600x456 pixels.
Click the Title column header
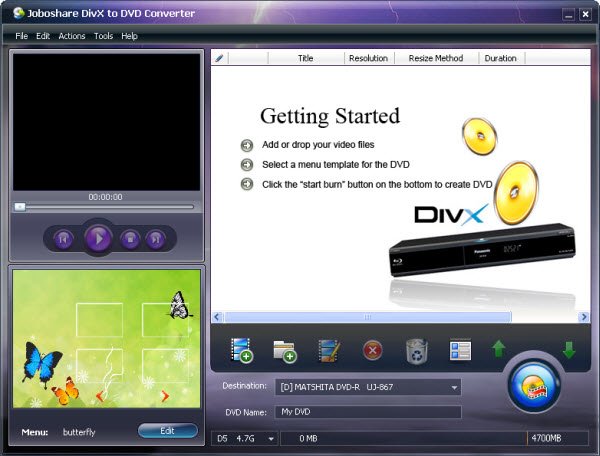click(306, 58)
